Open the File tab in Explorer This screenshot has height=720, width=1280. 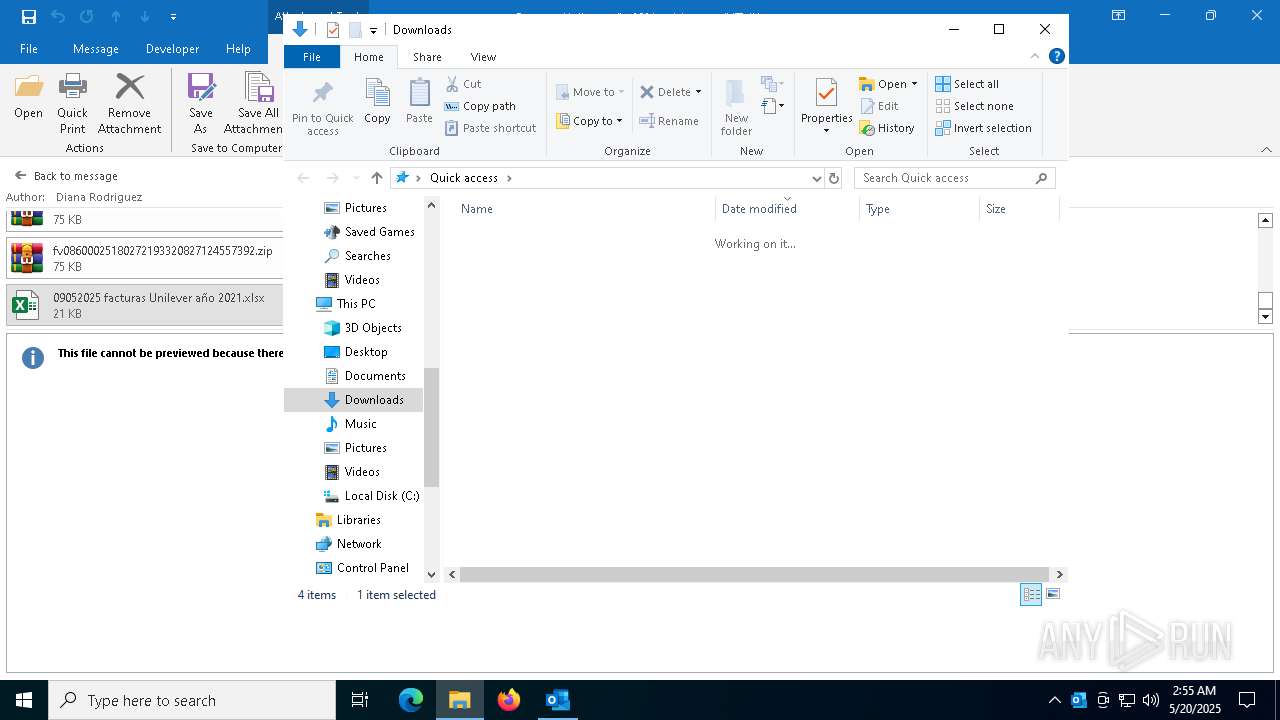coord(312,57)
